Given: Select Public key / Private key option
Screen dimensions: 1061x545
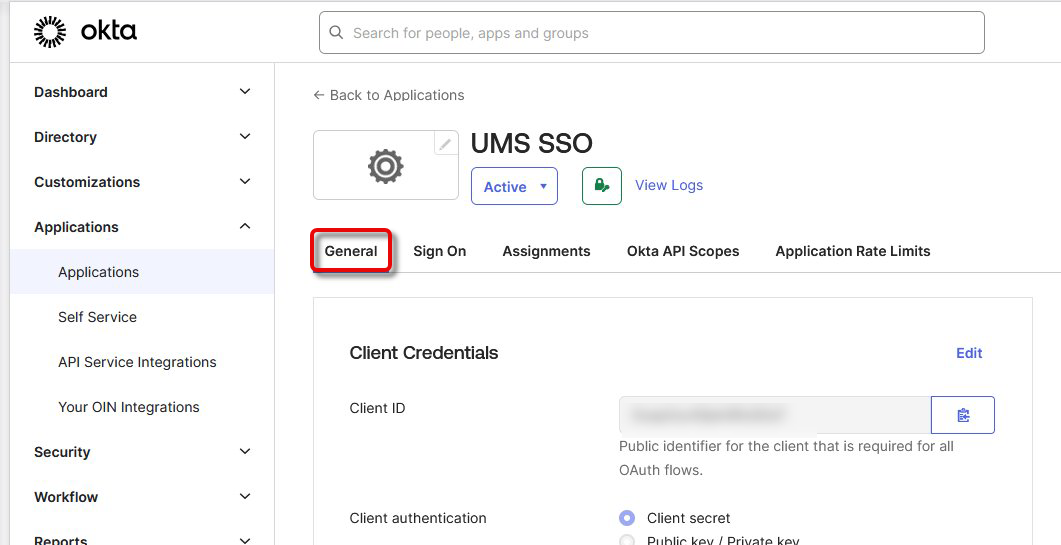Looking at the screenshot, I should pos(627,541).
